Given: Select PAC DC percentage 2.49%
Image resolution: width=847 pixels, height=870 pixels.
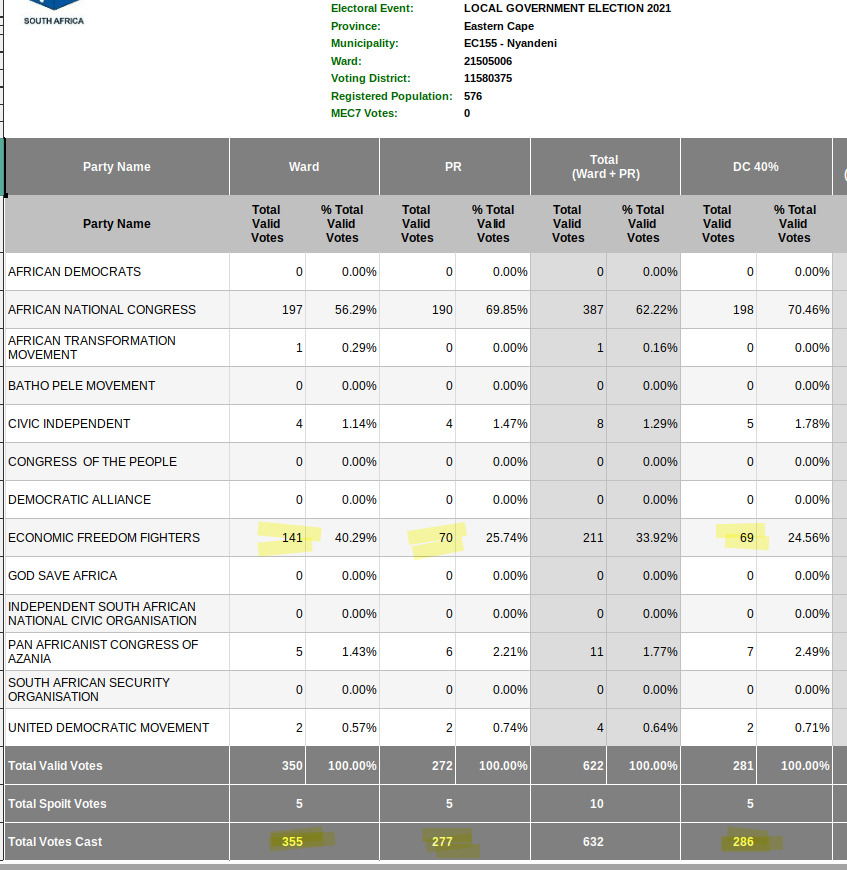Looking at the screenshot, I should point(812,652).
